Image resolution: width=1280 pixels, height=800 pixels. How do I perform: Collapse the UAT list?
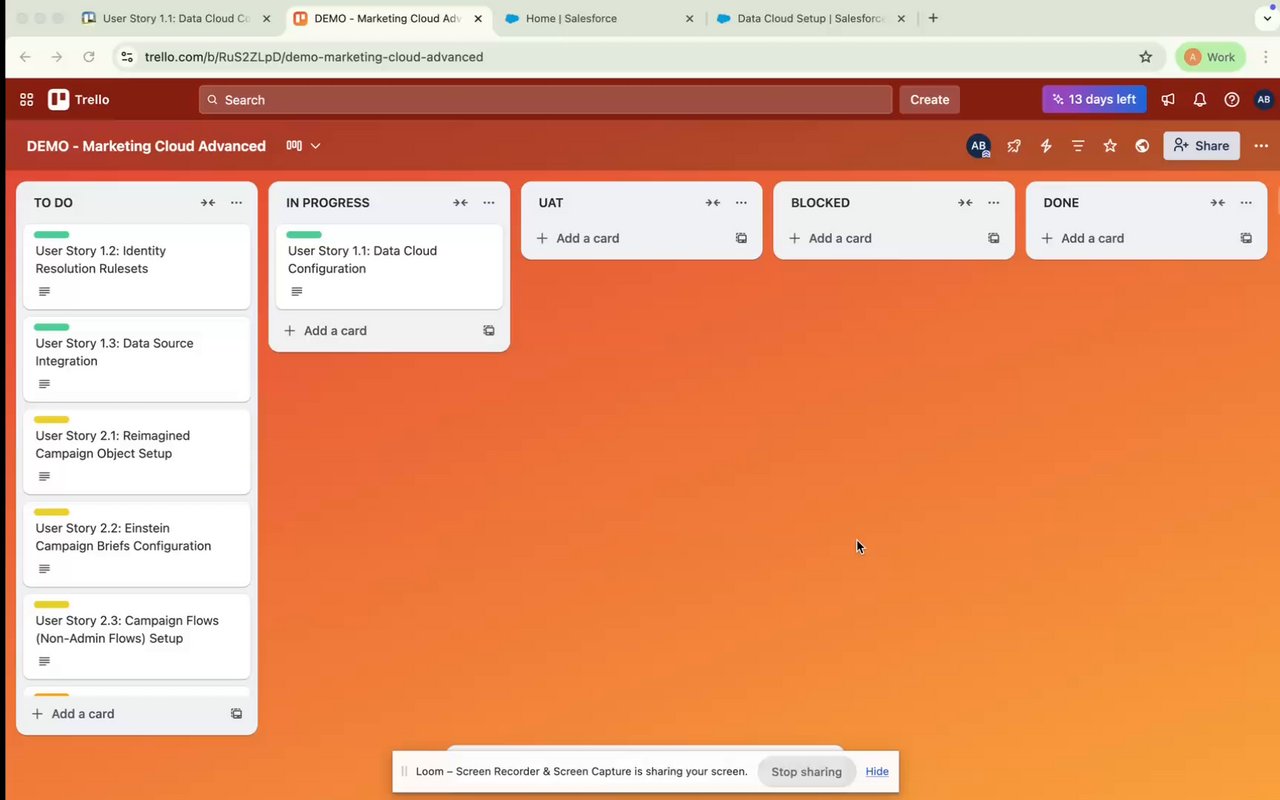tap(713, 203)
